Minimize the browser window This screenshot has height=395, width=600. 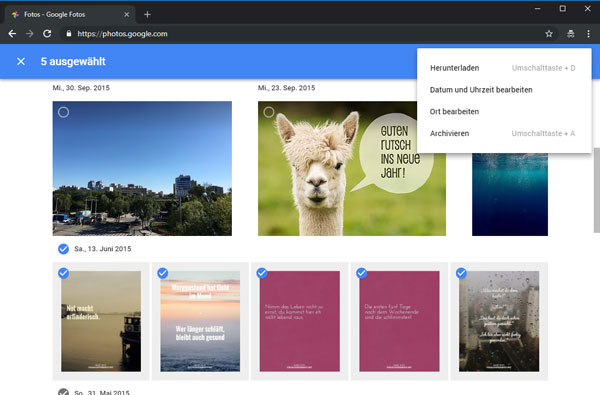(x=538, y=8)
